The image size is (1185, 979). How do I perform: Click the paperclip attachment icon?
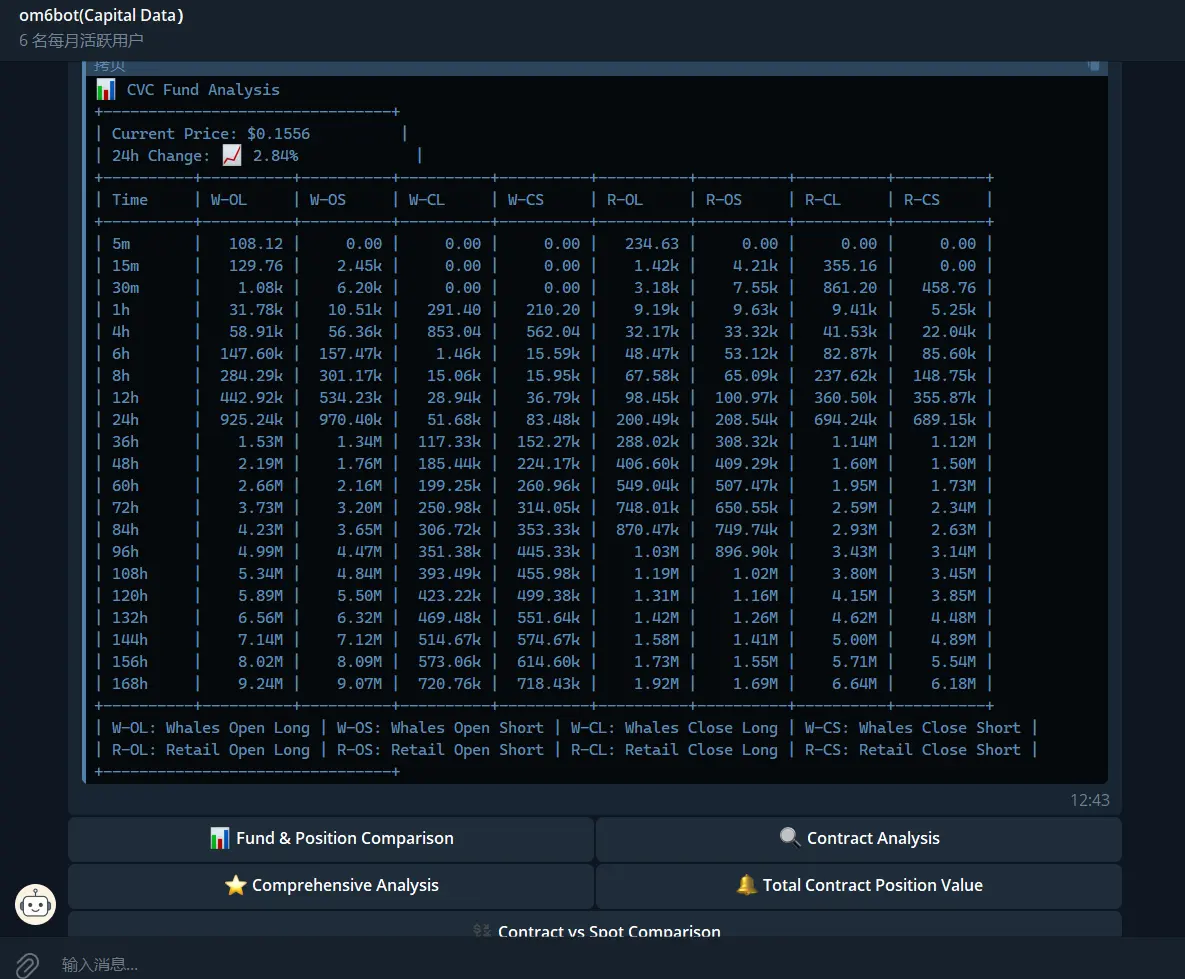pyautogui.click(x=27, y=965)
